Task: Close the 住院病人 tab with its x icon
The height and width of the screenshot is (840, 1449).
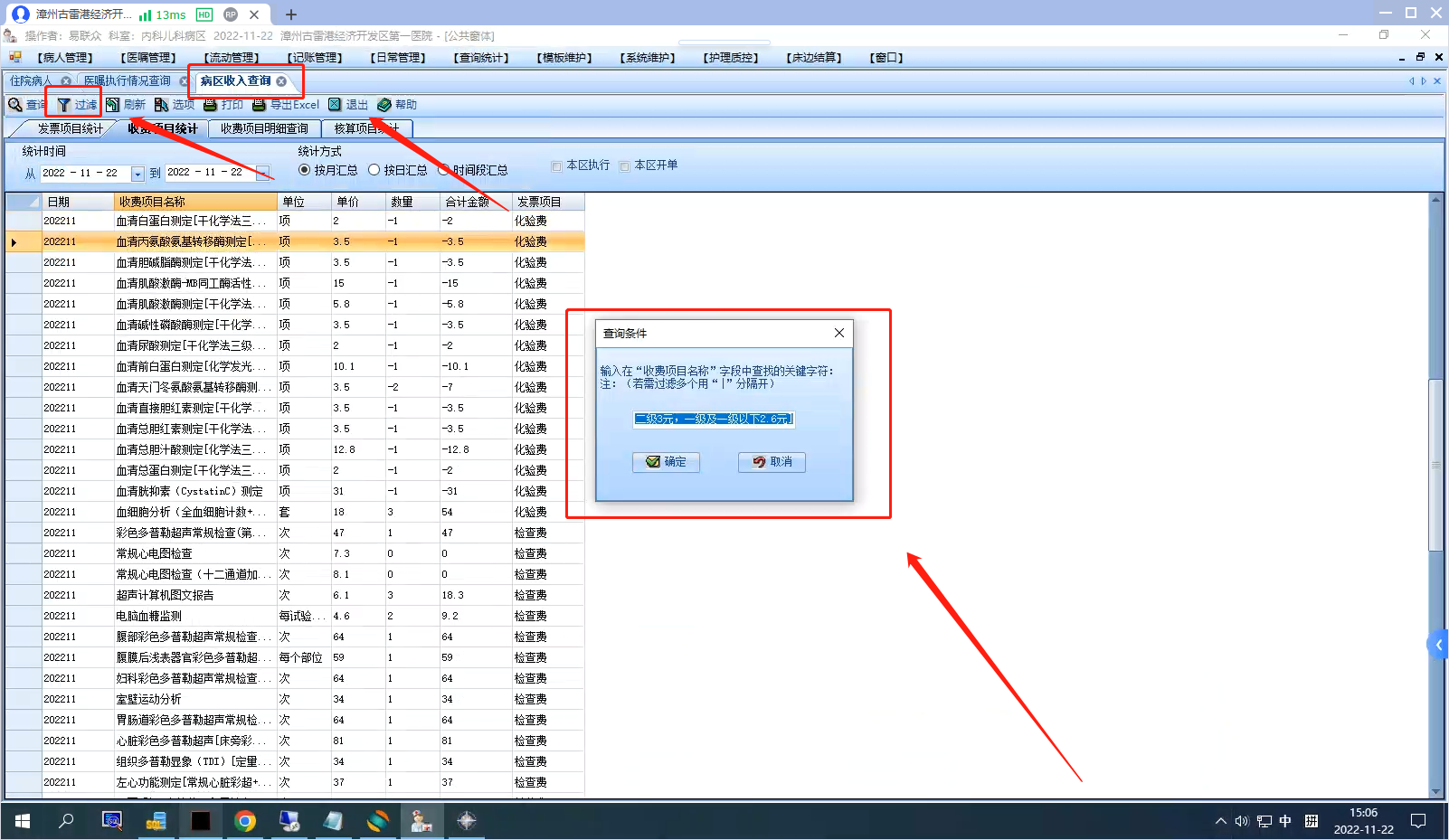Action: pyautogui.click(x=66, y=81)
